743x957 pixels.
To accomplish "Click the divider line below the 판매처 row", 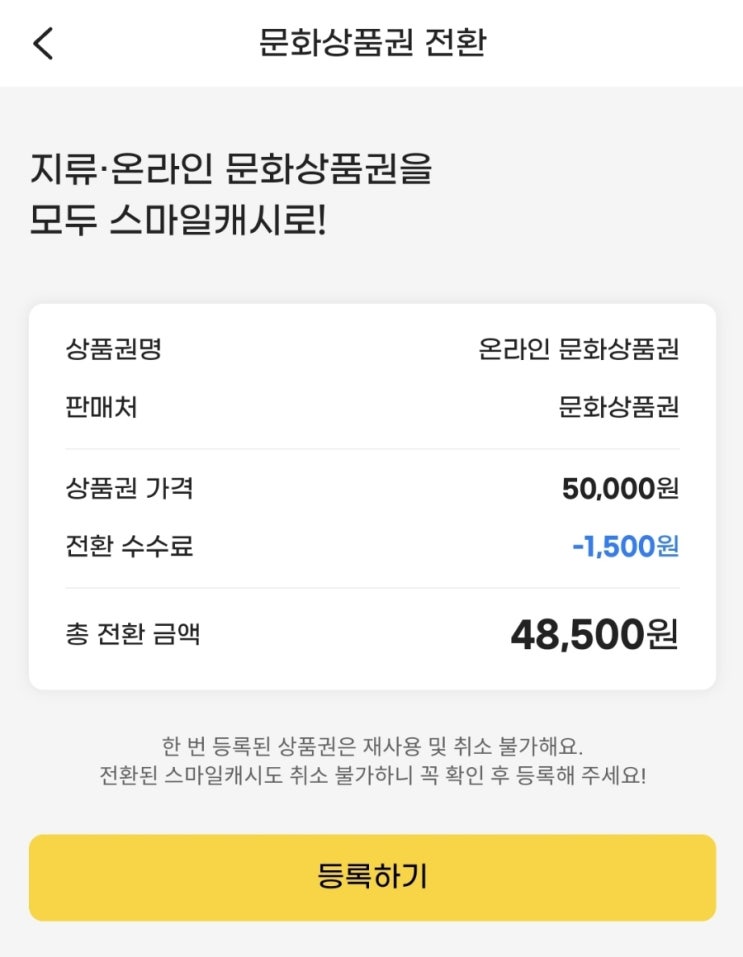I will click(x=372, y=449).
